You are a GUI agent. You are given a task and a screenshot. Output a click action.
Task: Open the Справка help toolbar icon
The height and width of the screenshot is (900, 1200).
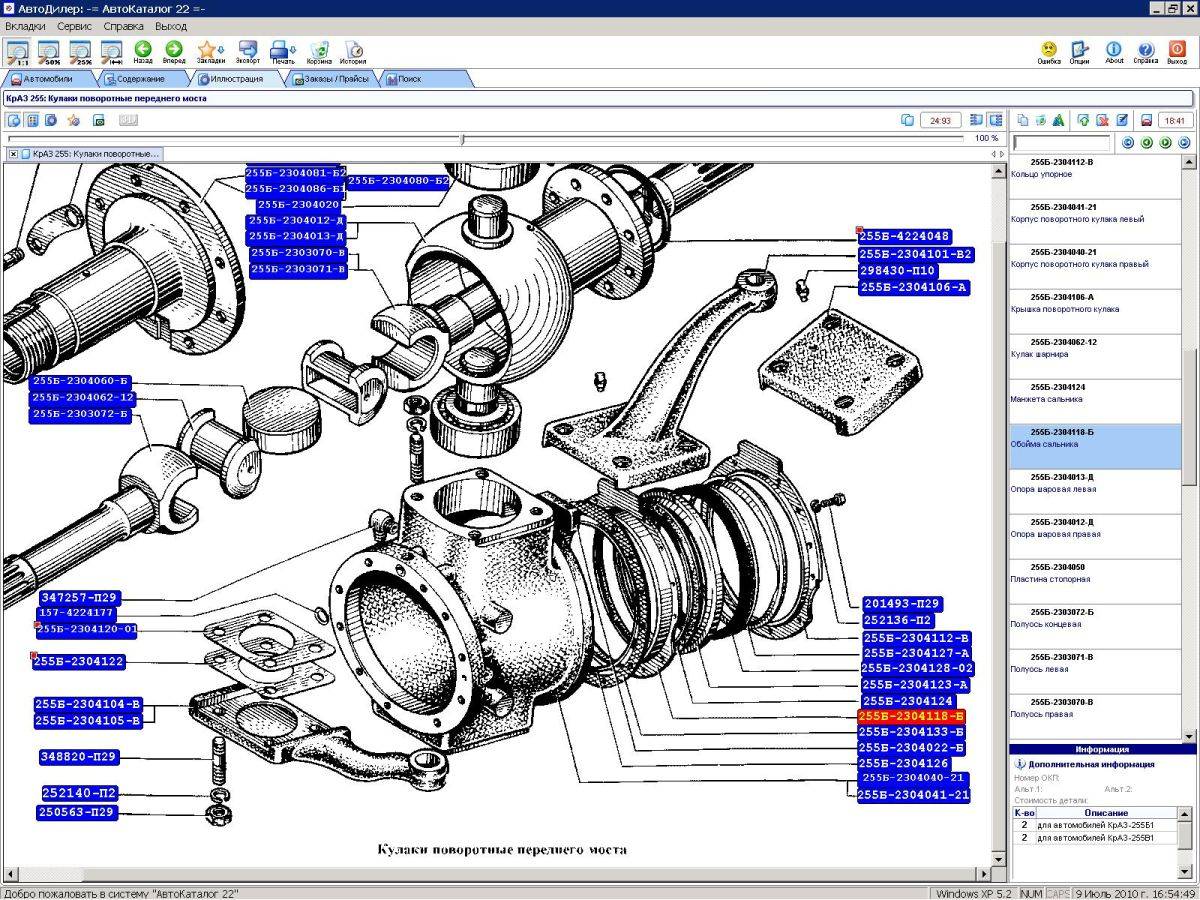click(1146, 51)
